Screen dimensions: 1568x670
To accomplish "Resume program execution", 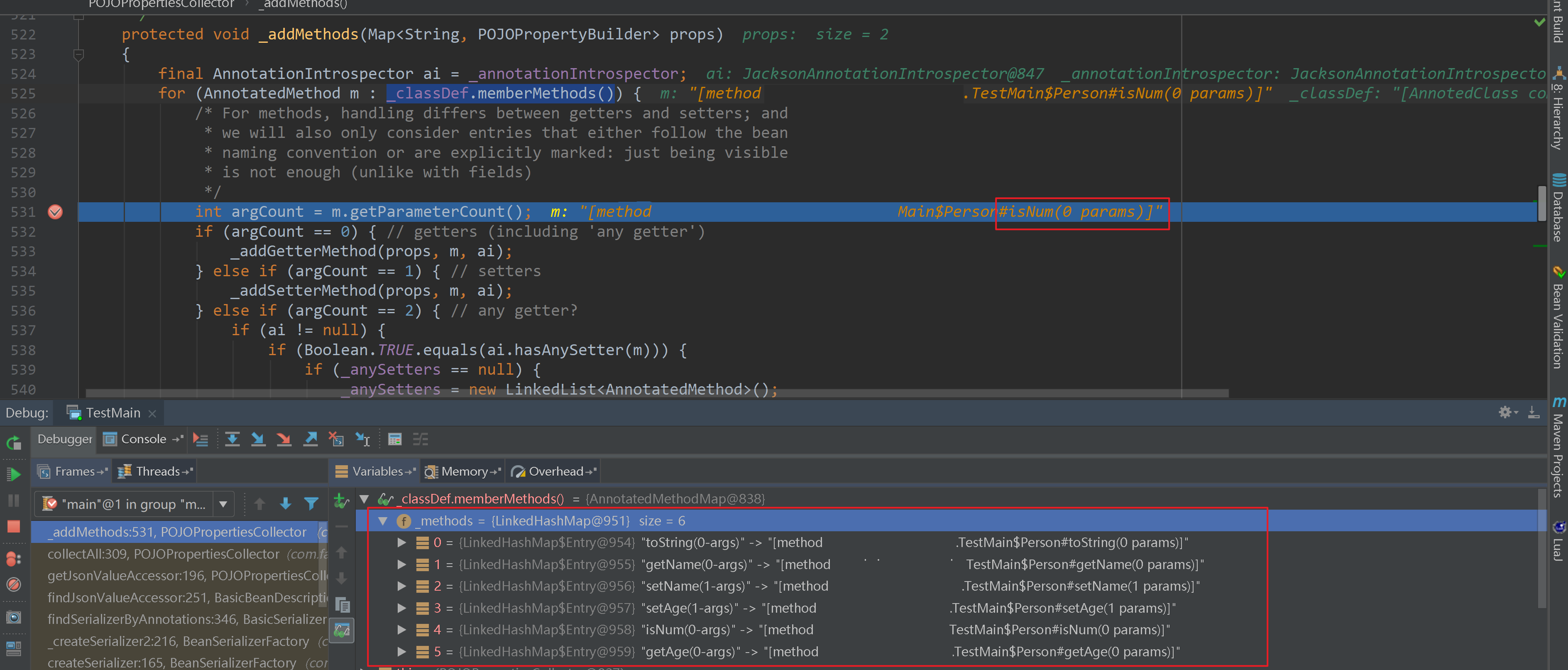I will (x=13, y=474).
